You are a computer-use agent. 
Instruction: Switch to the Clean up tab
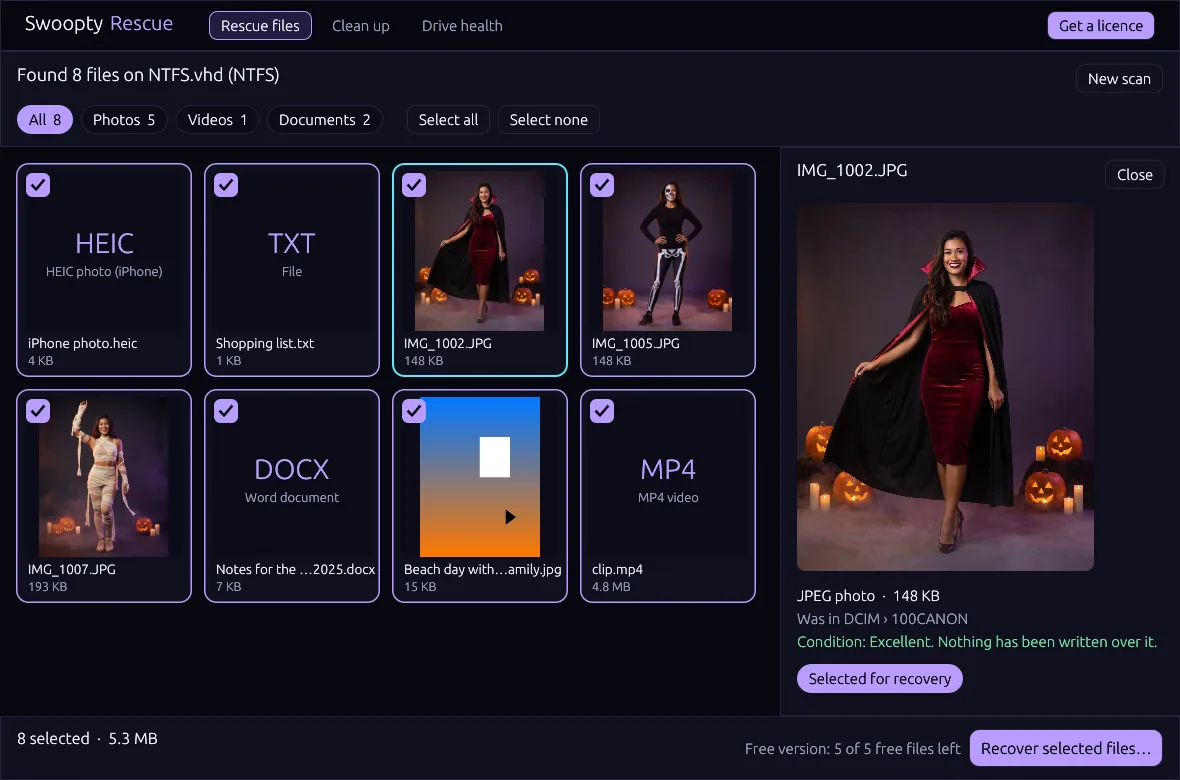click(x=361, y=26)
